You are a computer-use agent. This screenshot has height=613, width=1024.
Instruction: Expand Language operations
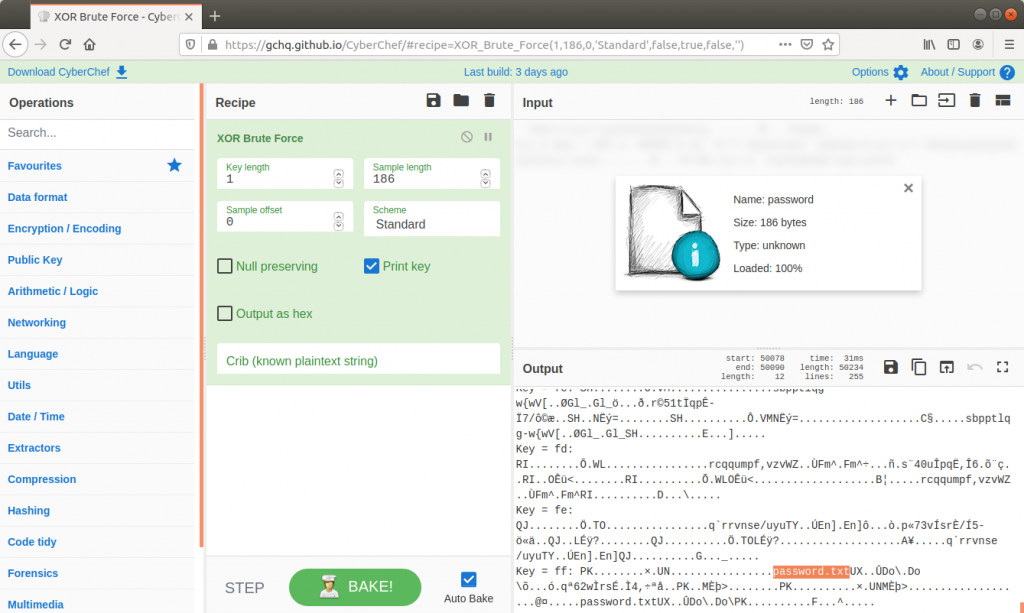[x=97, y=354]
